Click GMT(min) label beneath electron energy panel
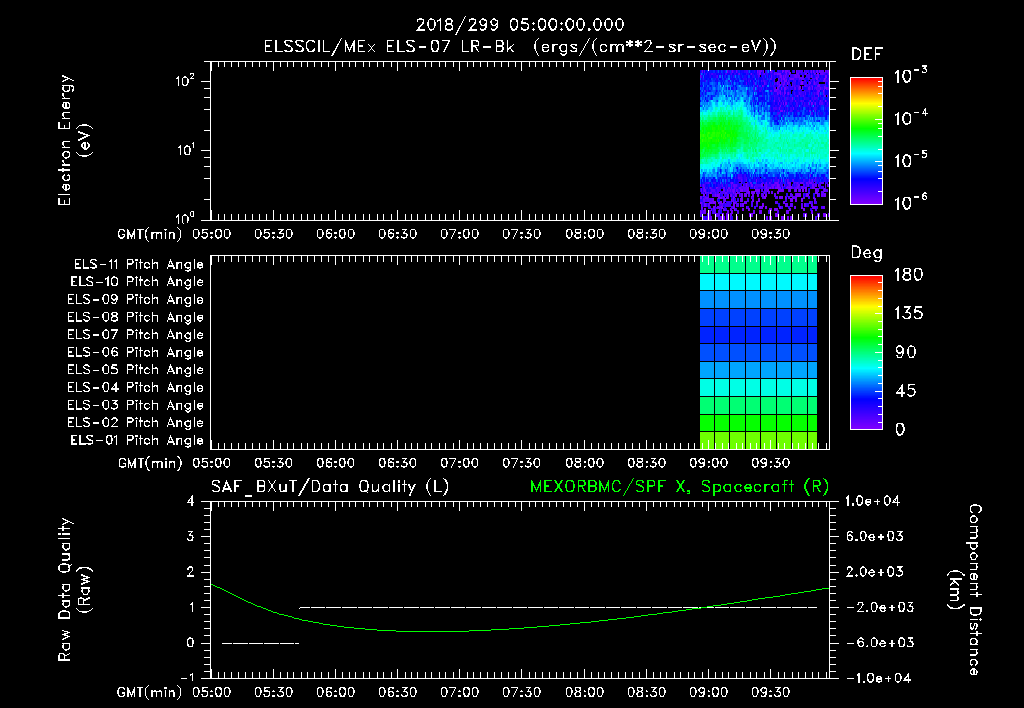 click(150, 234)
